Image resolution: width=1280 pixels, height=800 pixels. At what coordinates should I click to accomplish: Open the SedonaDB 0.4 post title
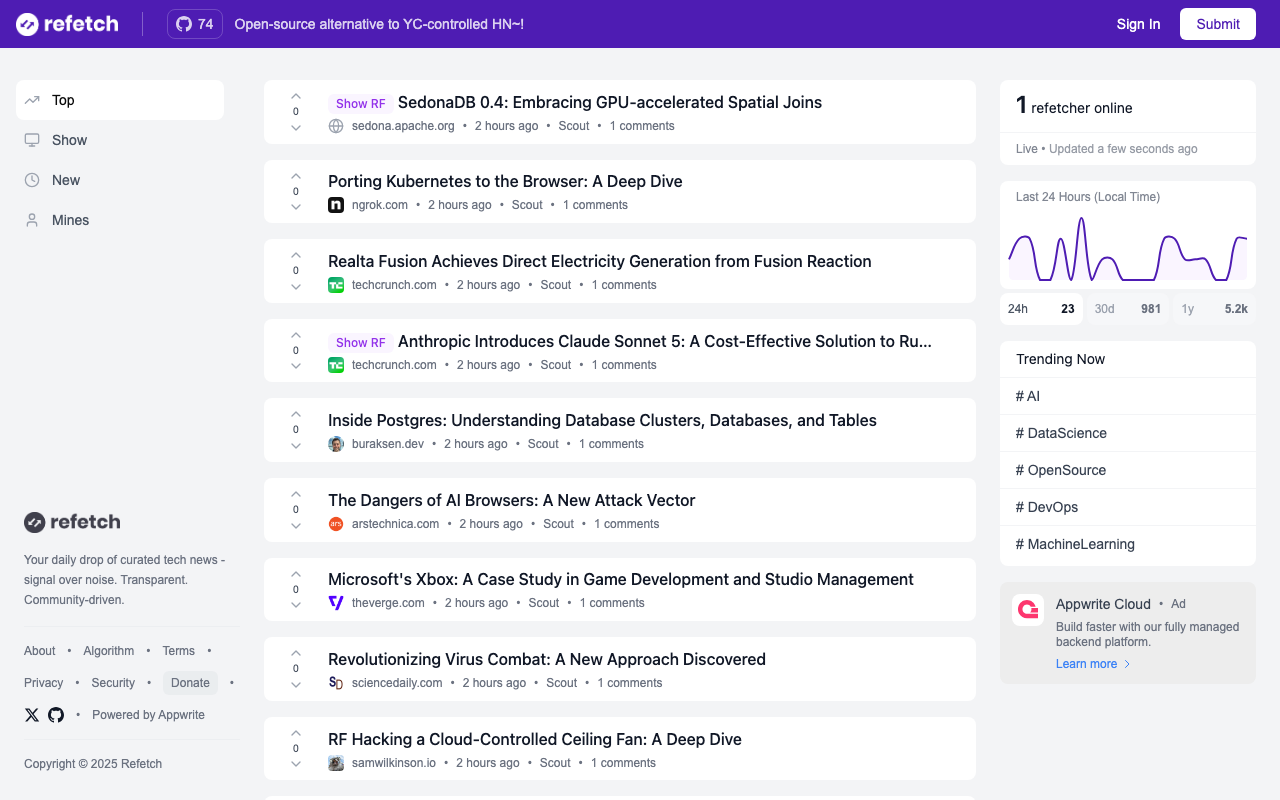pos(610,102)
